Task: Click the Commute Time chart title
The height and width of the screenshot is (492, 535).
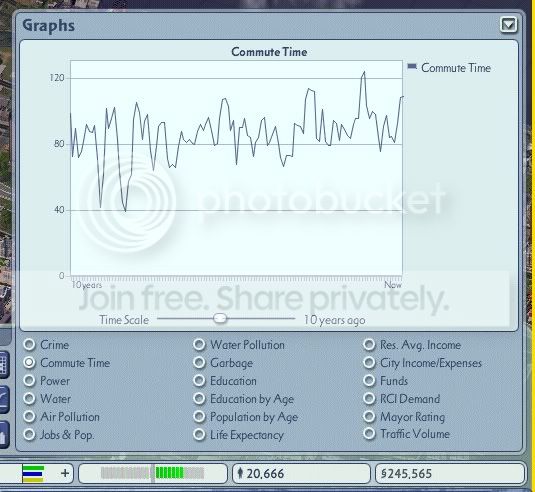Action: point(269,52)
